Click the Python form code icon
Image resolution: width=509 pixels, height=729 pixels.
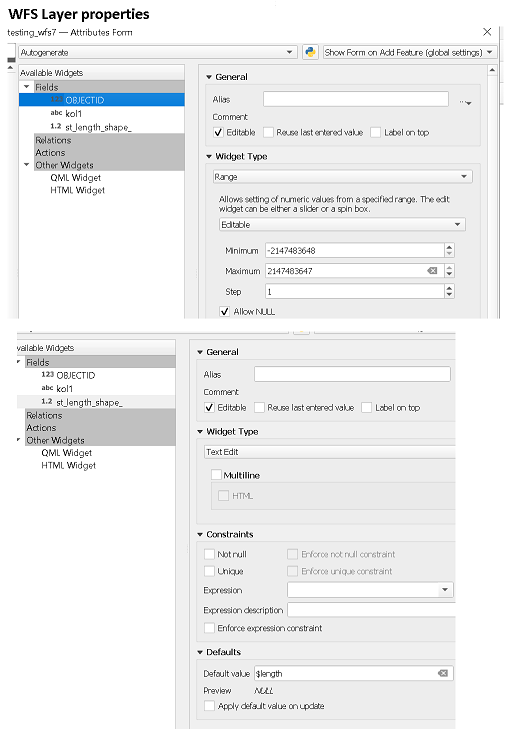coord(310,52)
